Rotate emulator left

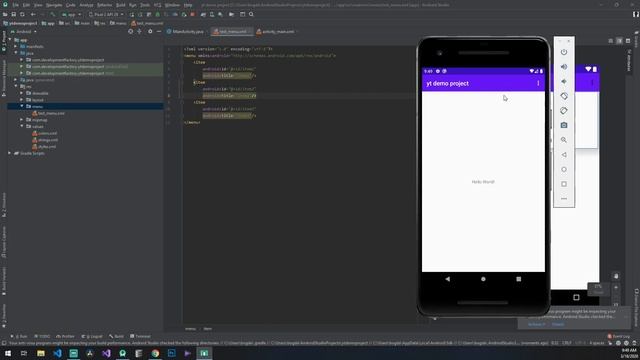tap(564, 96)
